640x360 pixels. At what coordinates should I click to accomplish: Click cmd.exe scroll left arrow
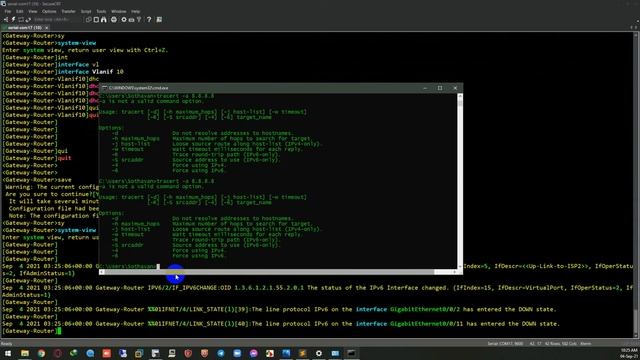[102, 272]
